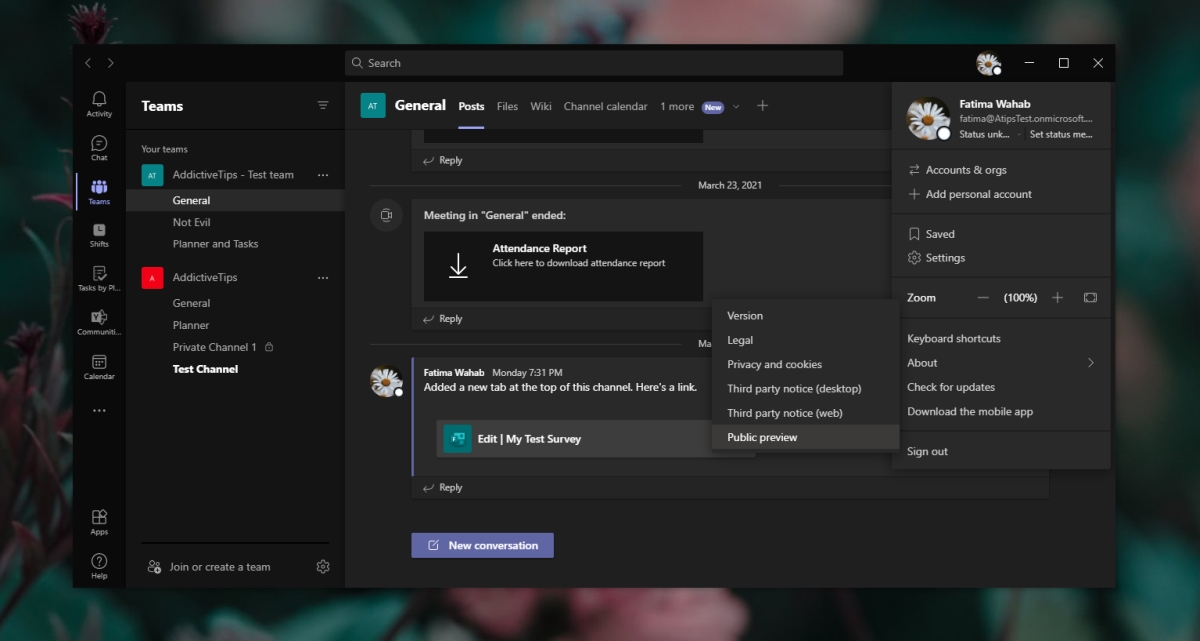
Task: Open Edit | My Test Survey link
Action: (529, 439)
